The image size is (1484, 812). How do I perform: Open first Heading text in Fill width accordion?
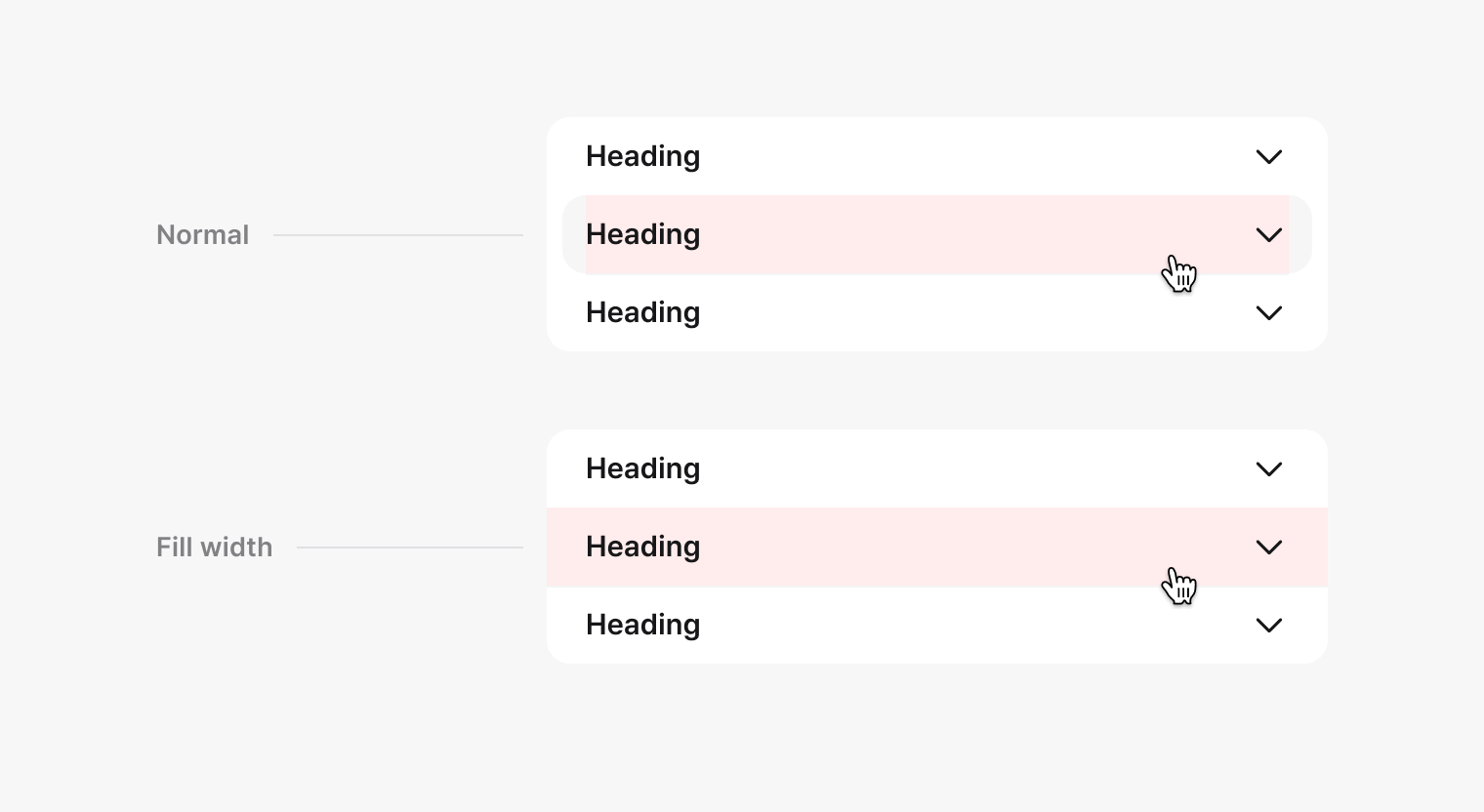[642, 469]
